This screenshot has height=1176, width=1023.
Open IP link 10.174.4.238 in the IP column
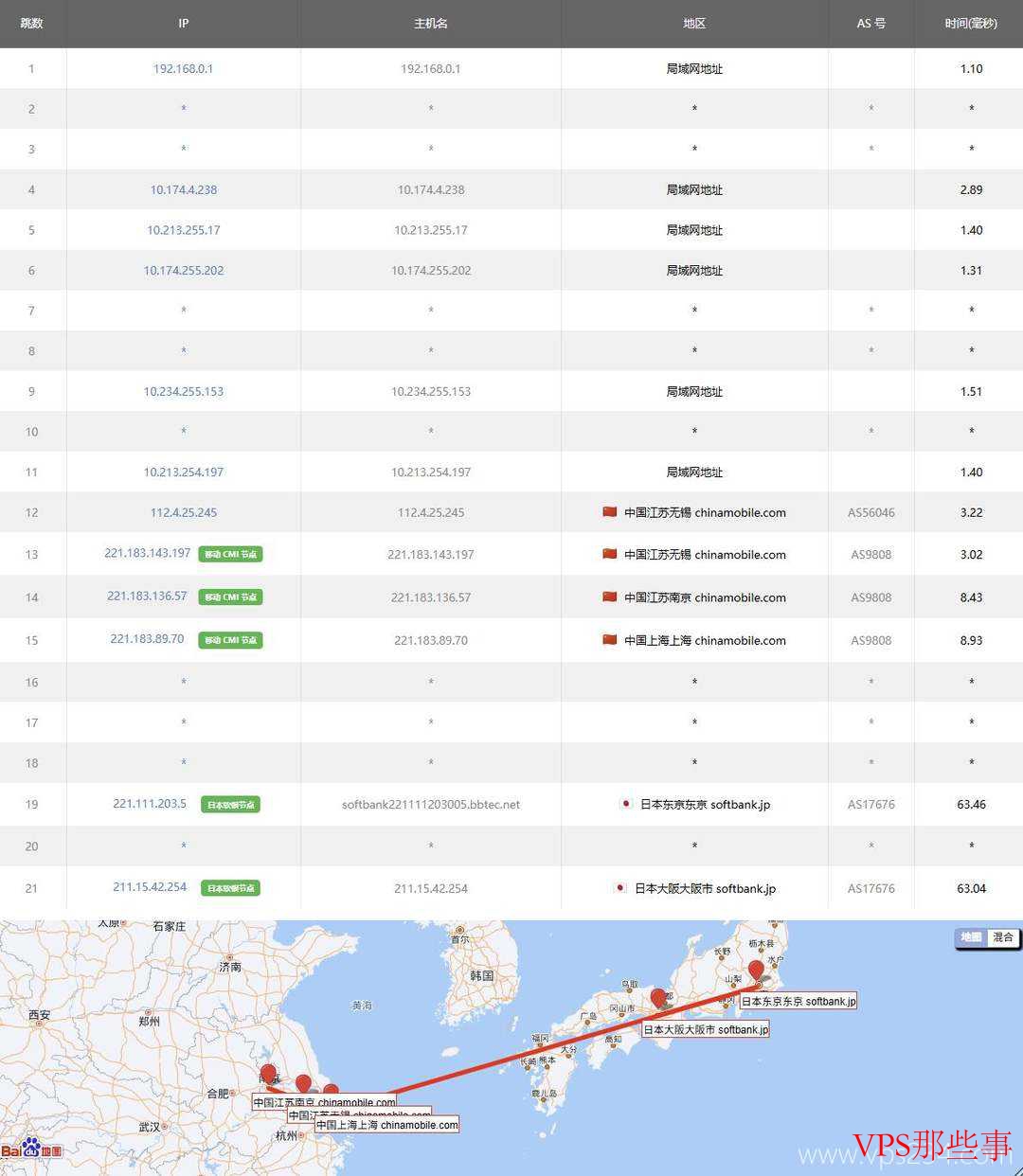(x=184, y=189)
